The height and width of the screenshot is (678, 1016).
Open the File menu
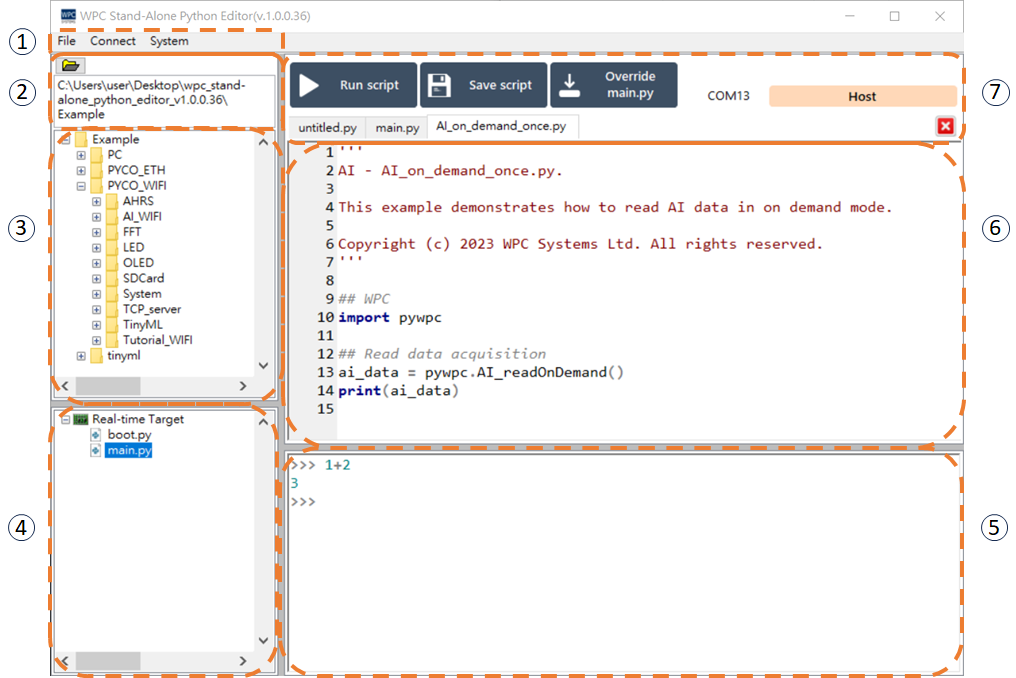click(x=66, y=41)
